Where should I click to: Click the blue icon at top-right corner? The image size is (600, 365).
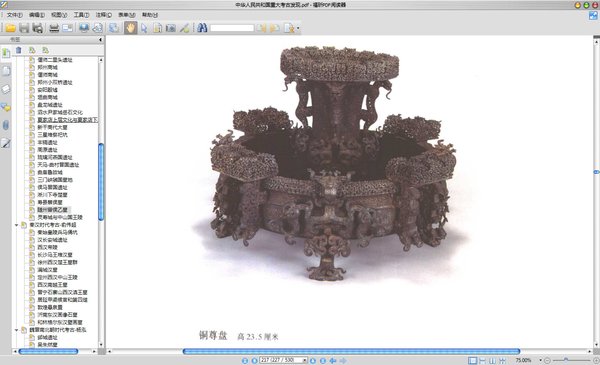pyautogui.click(x=593, y=16)
